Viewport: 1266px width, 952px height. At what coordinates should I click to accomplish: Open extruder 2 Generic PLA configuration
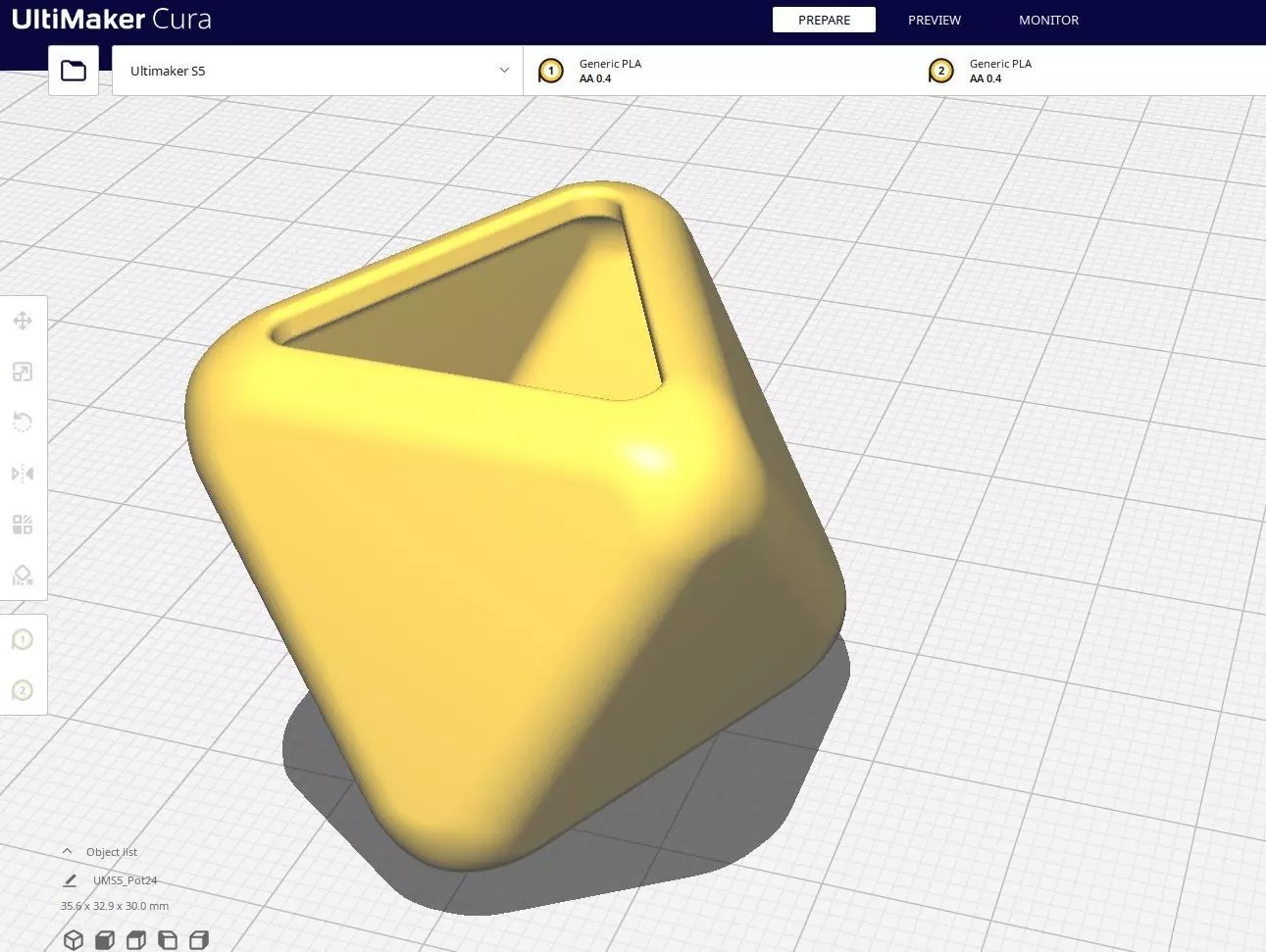[x=1089, y=71]
